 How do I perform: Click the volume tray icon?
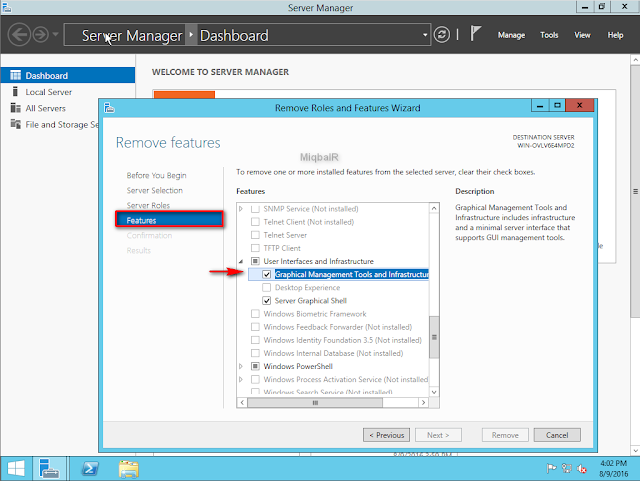(582, 468)
